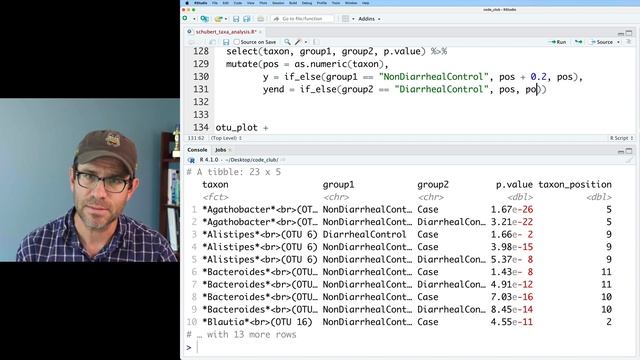
Task: Click "otu_plot +" on line 134
Action: 242,127
